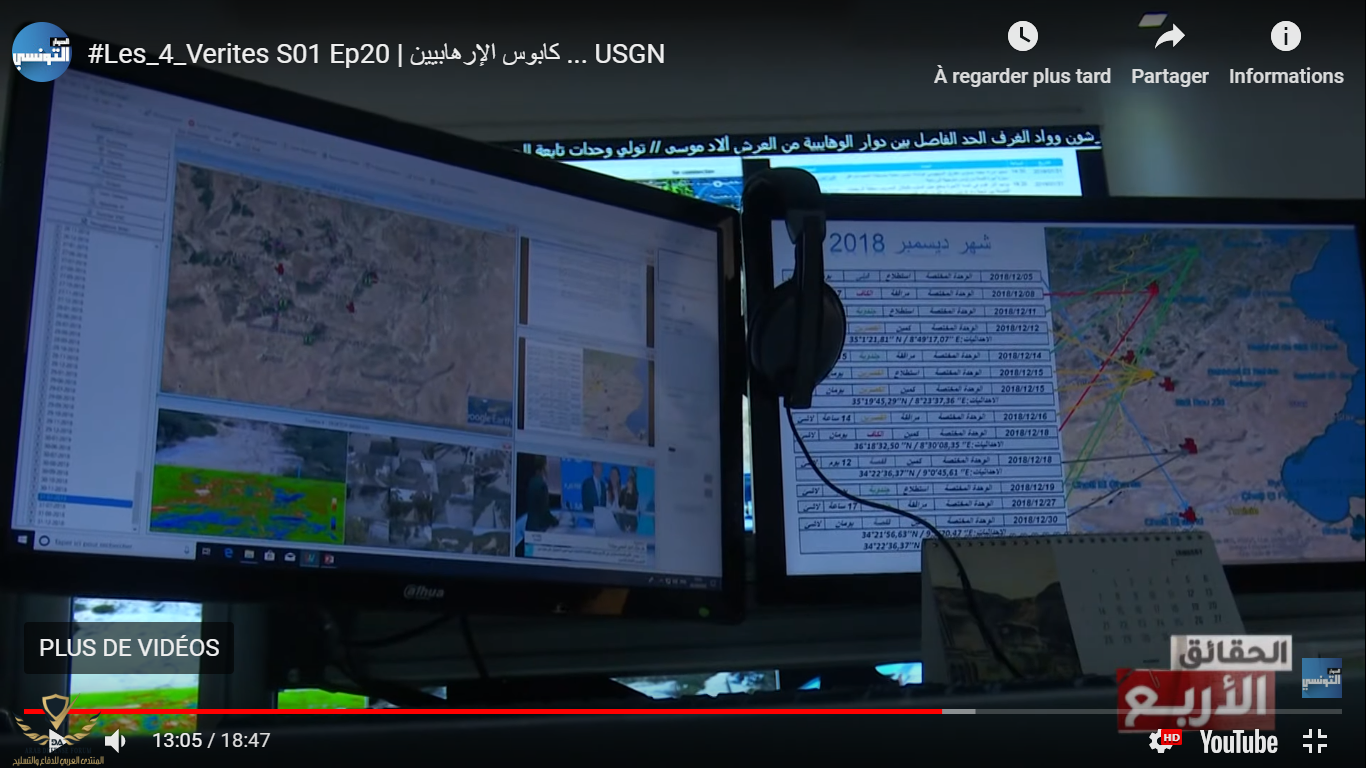Click the channel watermark logo above the progress bar
Image resolution: width=1366 pixels, height=768 pixels.
[x=1321, y=677]
